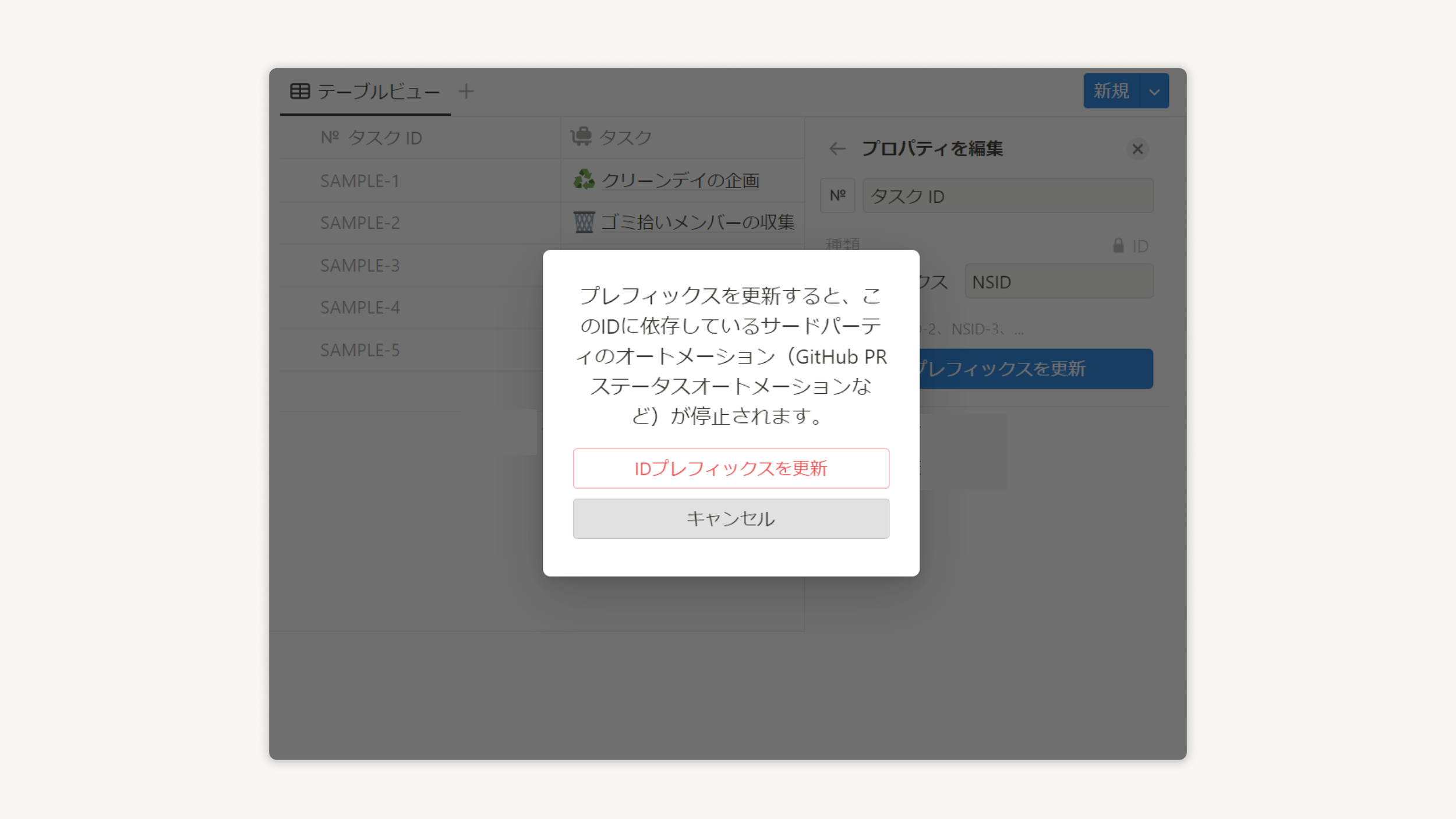Click the NSID prefix input field
This screenshot has width=1456, height=819.
point(1058,282)
